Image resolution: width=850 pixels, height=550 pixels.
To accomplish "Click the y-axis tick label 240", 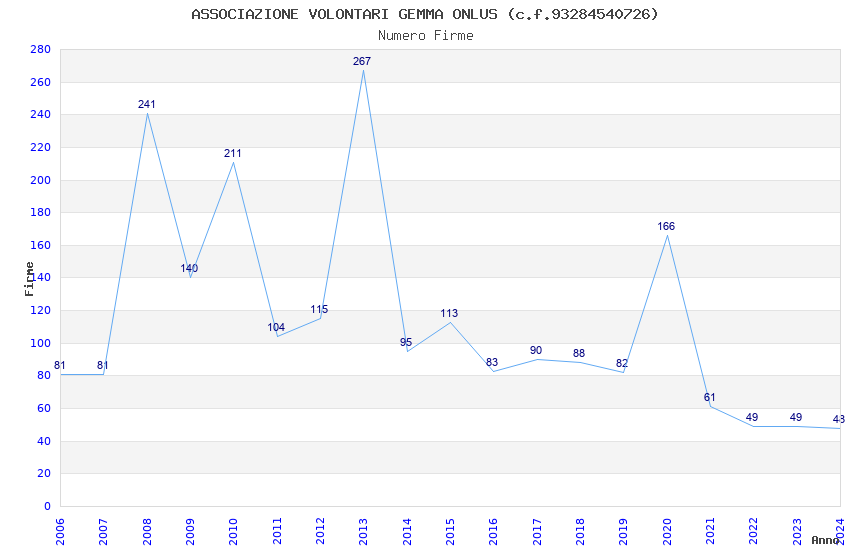I will (41, 114).
